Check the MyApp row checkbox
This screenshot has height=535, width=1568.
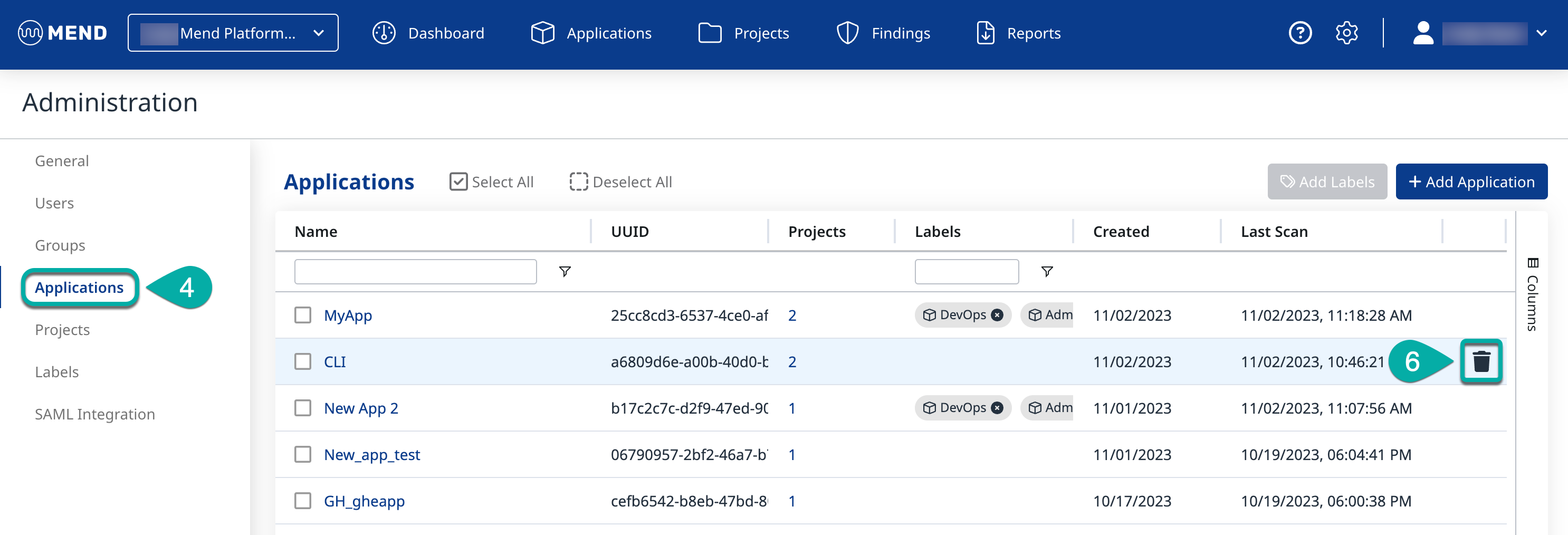(302, 316)
